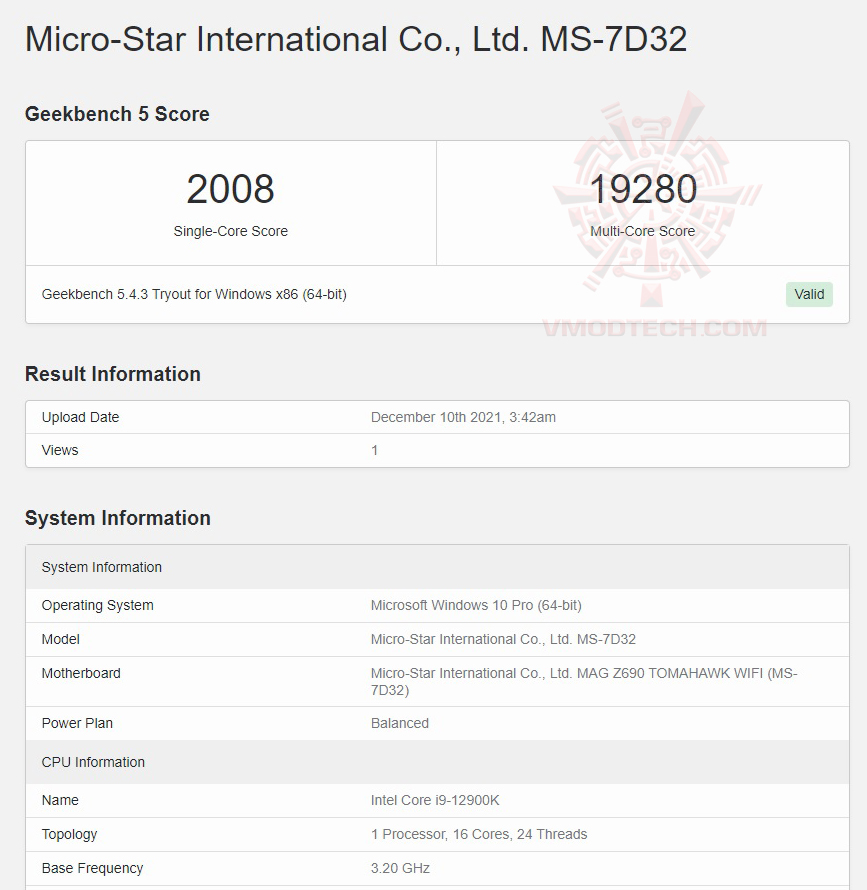Click the System Information table header row
Screen dimensions: 867x890
pyautogui.click(x=437, y=567)
